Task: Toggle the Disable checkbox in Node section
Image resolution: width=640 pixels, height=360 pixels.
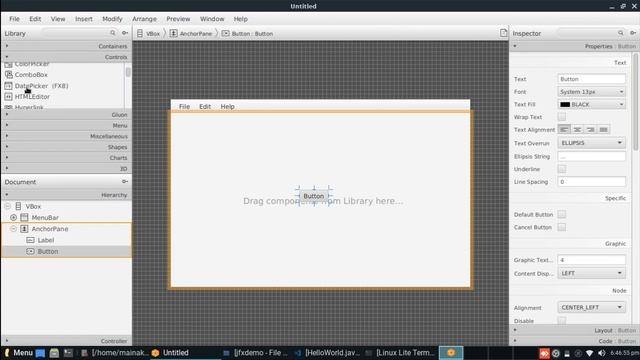Action: [x=562, y=321]
